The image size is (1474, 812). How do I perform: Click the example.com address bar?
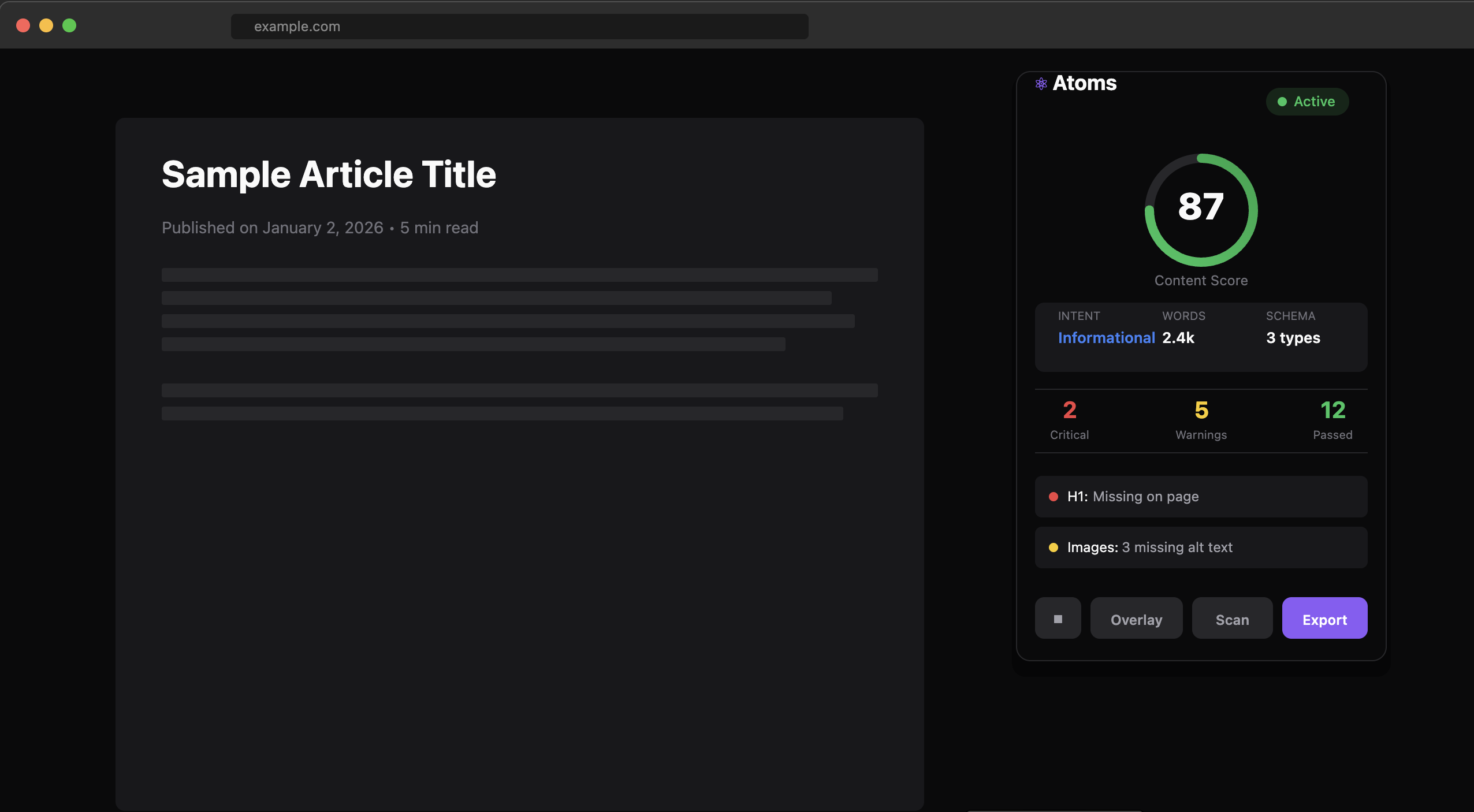(x=518, y=26)
